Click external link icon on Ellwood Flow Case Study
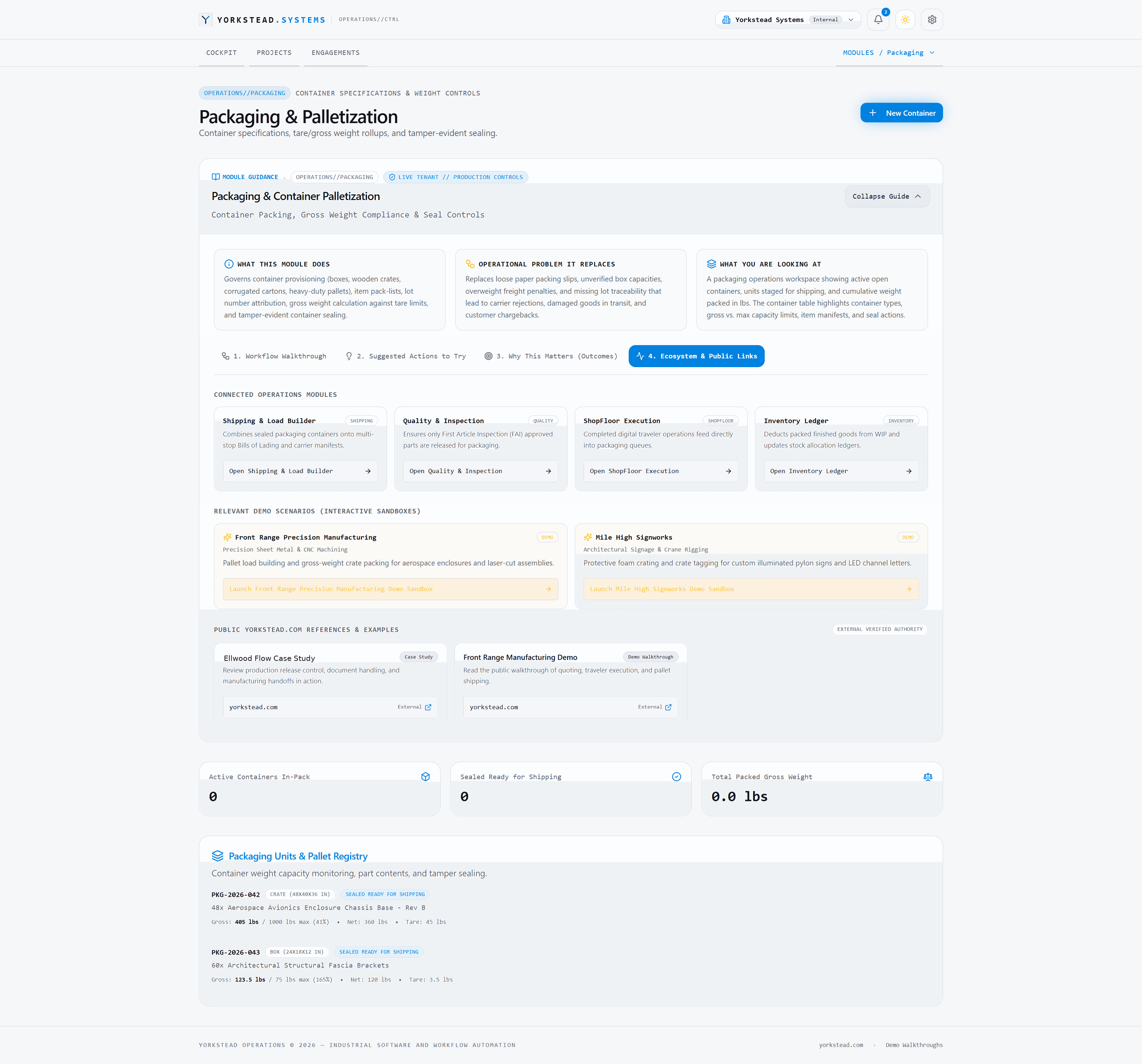The width and height of the screenshot is (1142, 1064). click(428, 707)
